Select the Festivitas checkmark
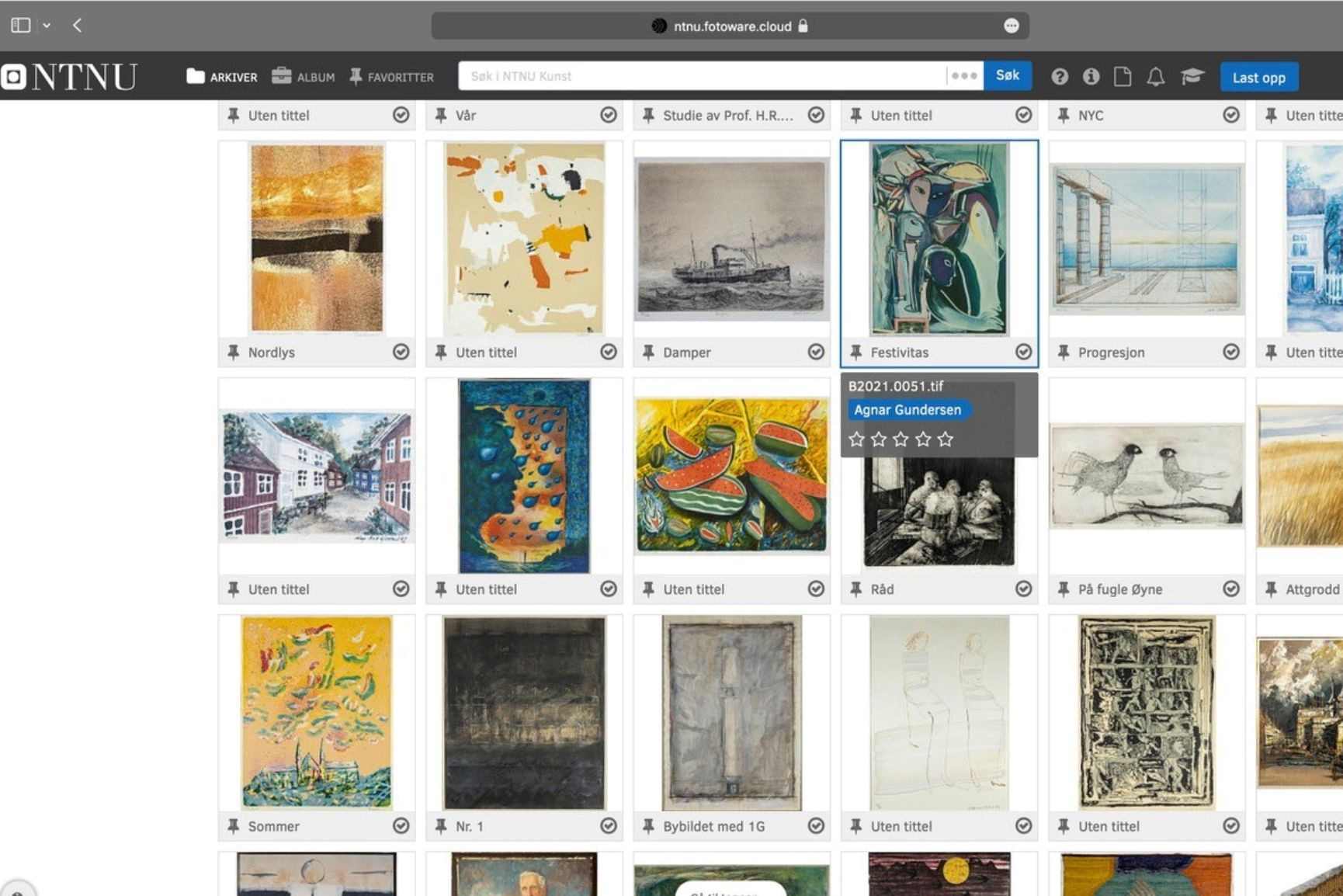This screenshot has height=896, width=1343. (x=1023, y=352)
